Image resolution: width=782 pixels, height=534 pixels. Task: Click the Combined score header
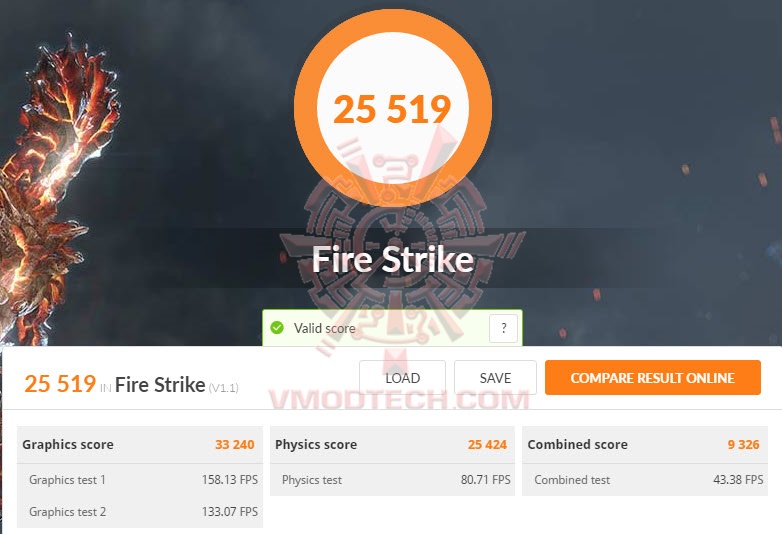point(578,444)
